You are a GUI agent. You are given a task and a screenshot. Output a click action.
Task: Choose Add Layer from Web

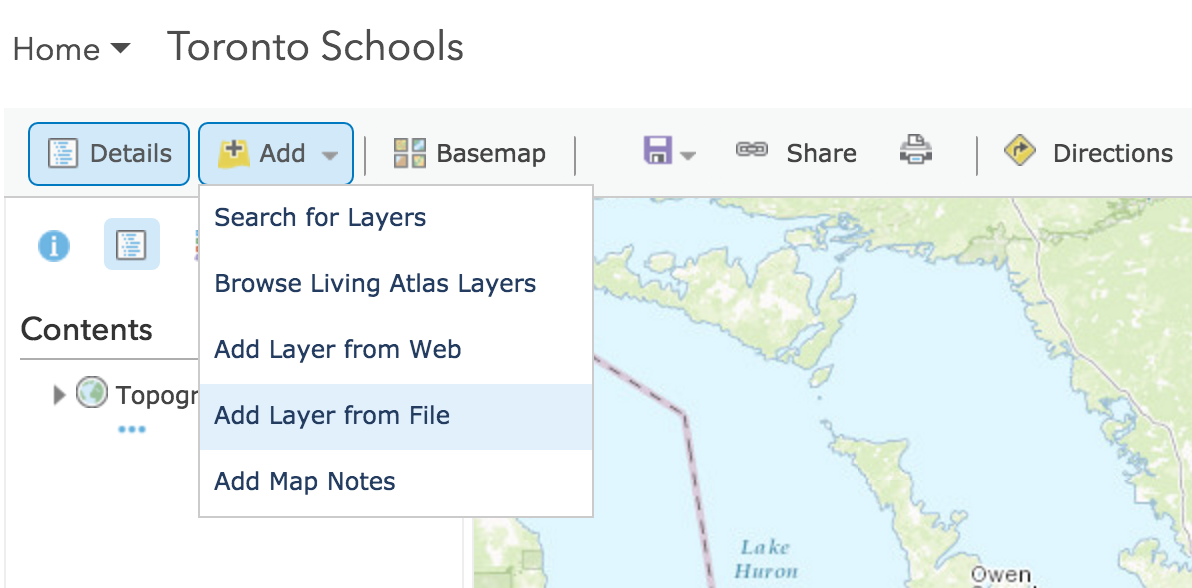[337, 349]
